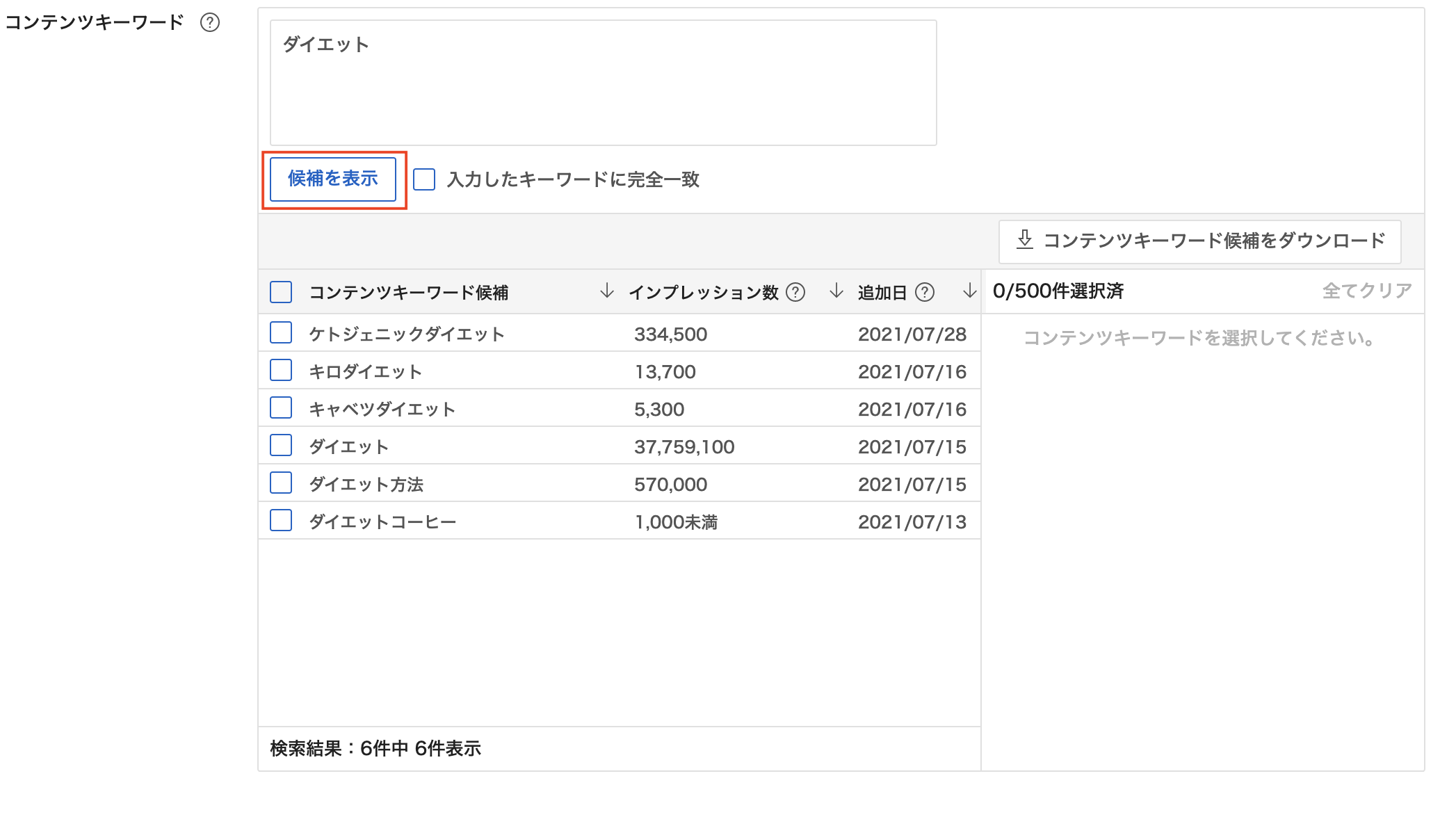Click 全てクリア link
This screenshot has height=817, width=1456.
pos(1366,291)
